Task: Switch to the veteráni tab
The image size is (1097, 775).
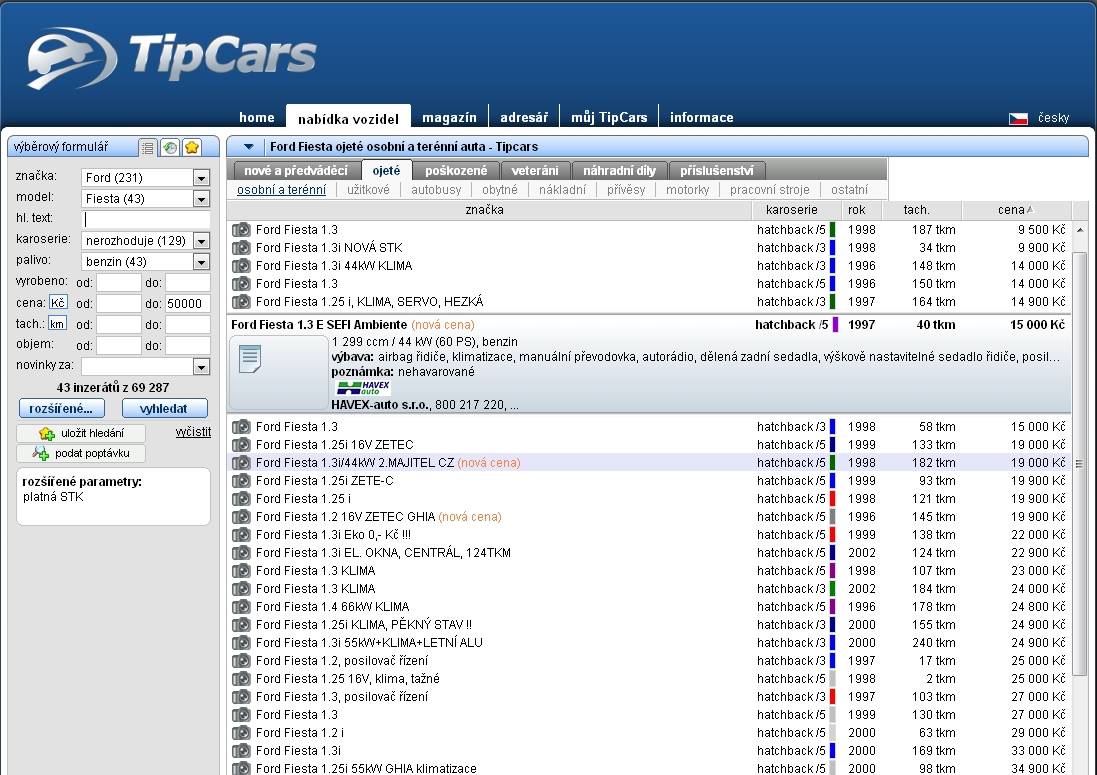Action: click(535, 171)
